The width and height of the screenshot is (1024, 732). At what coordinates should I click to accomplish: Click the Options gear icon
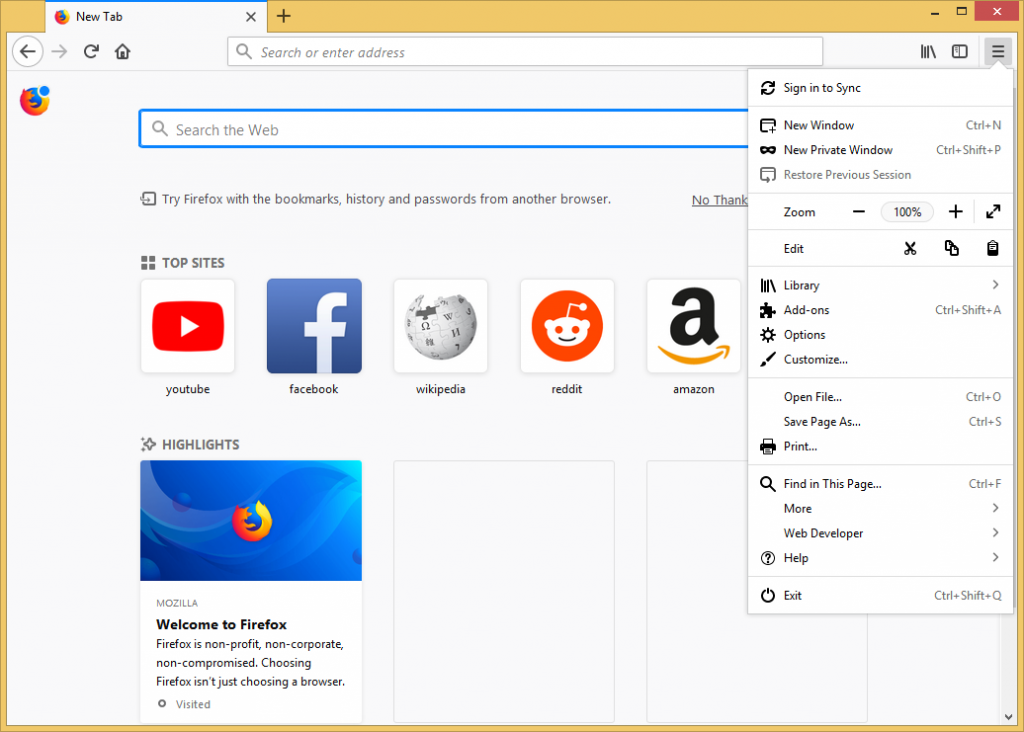pos(768,335)
